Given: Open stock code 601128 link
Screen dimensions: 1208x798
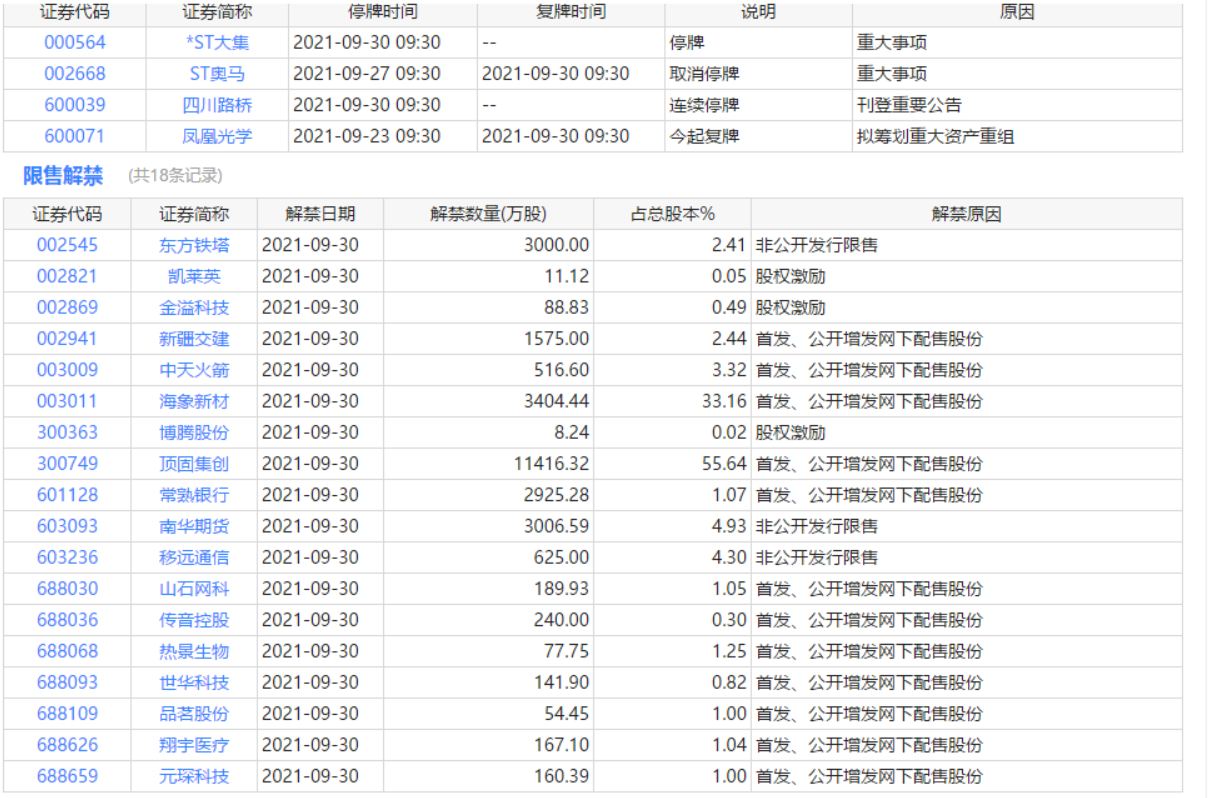Looking at the screenshot, I should point(67,495).
